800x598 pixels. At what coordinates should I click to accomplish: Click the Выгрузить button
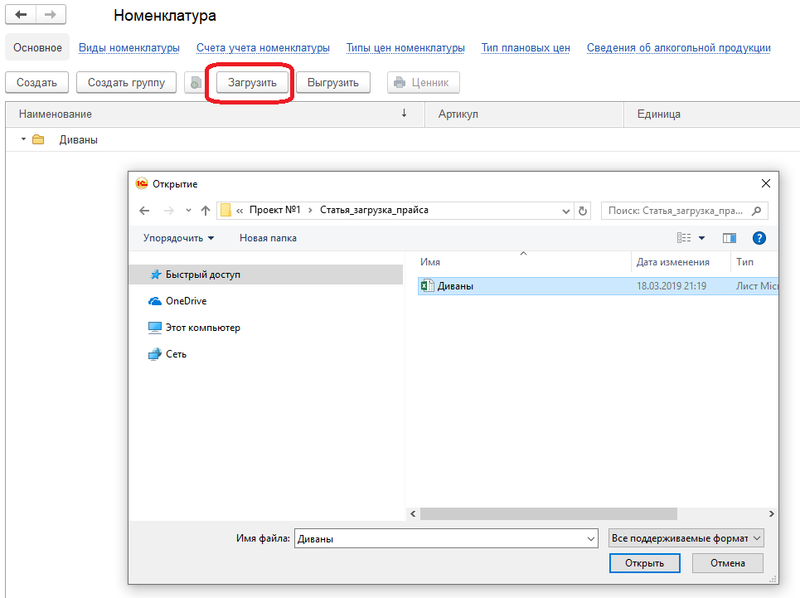(x=333, y=82)
